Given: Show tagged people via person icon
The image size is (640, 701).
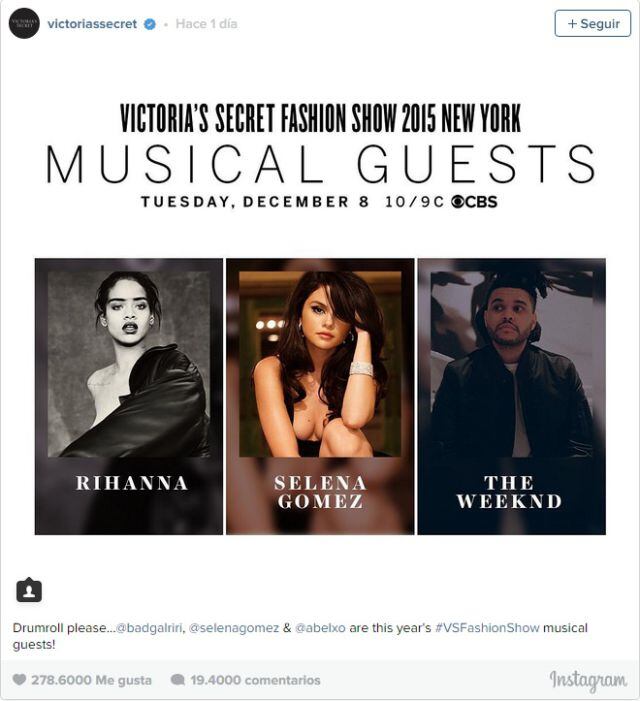Looking at the screenshot, I should [x=29, y=590].
